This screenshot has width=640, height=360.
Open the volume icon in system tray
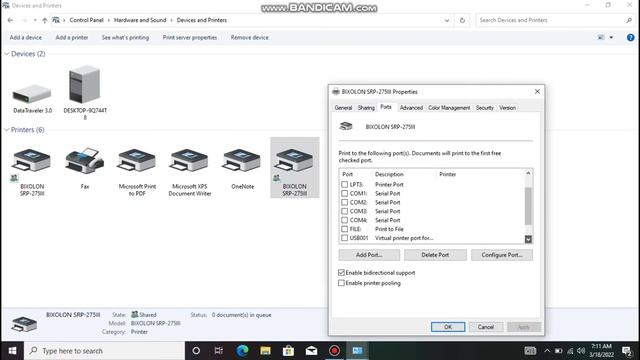click(581, 351)
